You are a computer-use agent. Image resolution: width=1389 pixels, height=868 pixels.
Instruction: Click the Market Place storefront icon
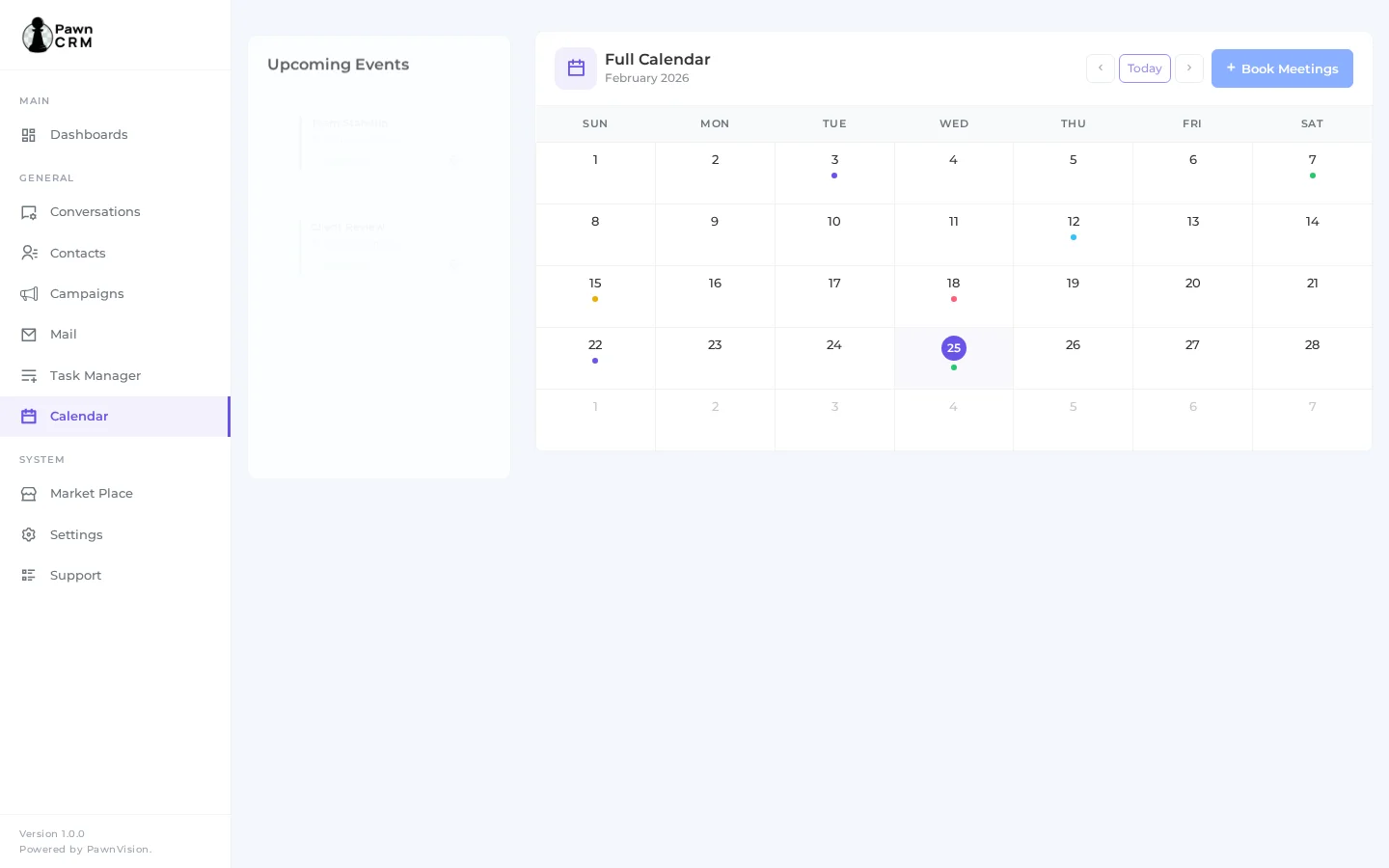(29, 494)
